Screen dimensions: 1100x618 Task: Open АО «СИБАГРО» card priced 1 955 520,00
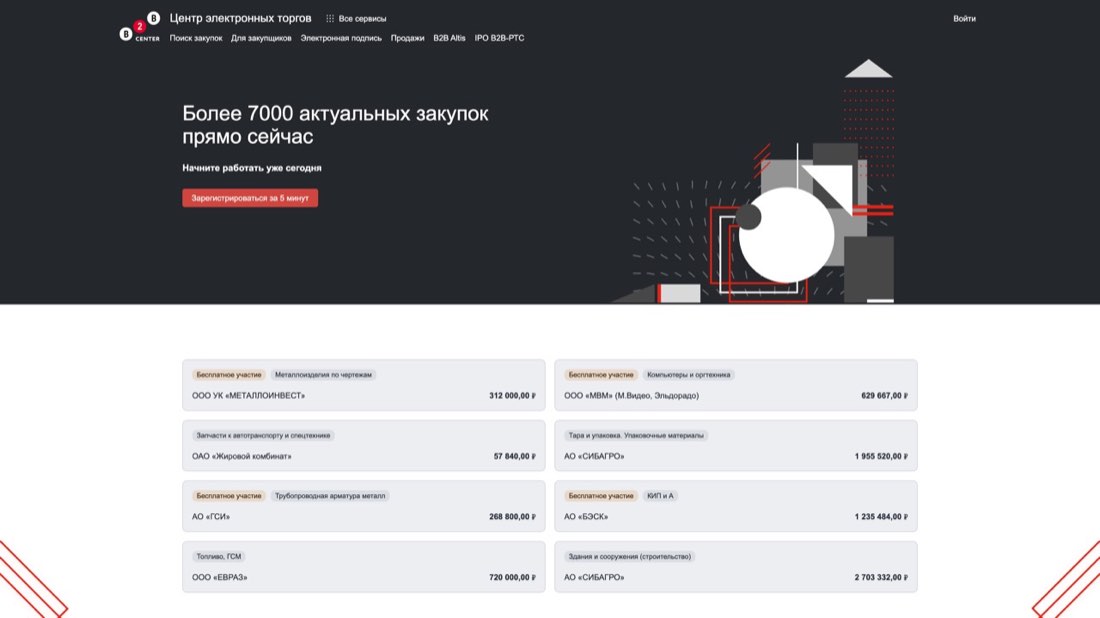(736, 445)
